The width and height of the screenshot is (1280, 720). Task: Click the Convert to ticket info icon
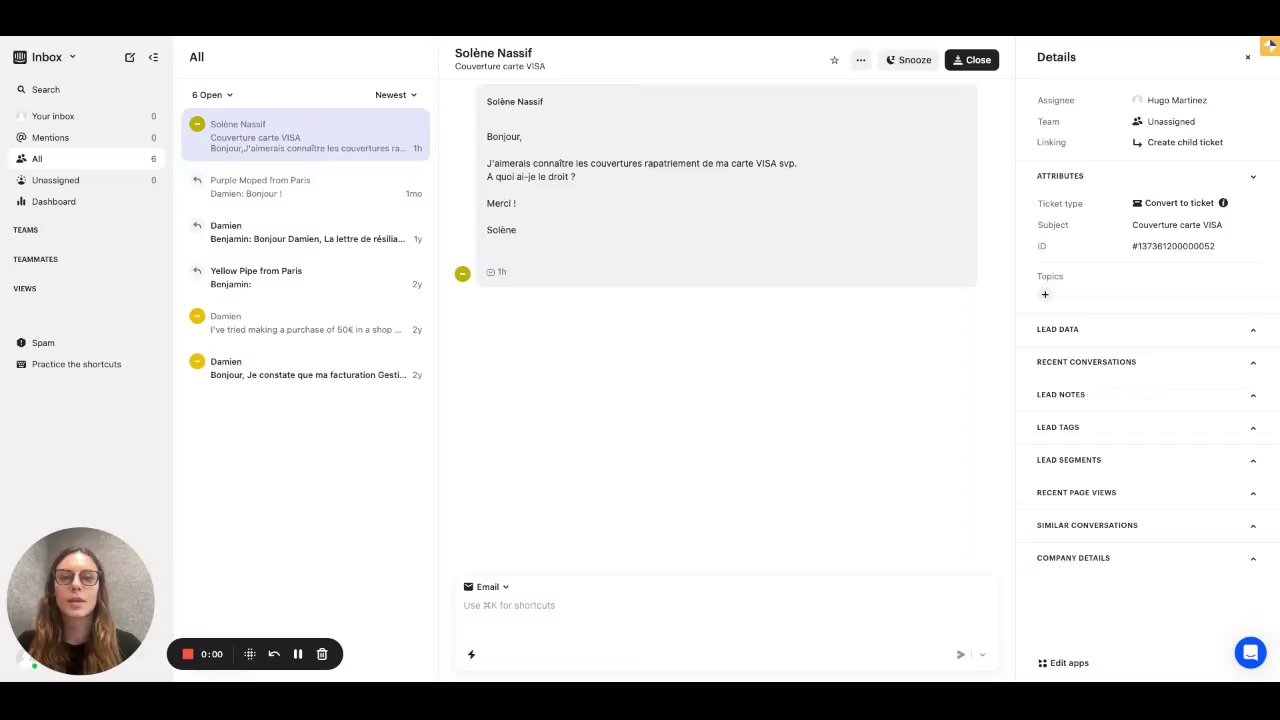pos(1223,203)
